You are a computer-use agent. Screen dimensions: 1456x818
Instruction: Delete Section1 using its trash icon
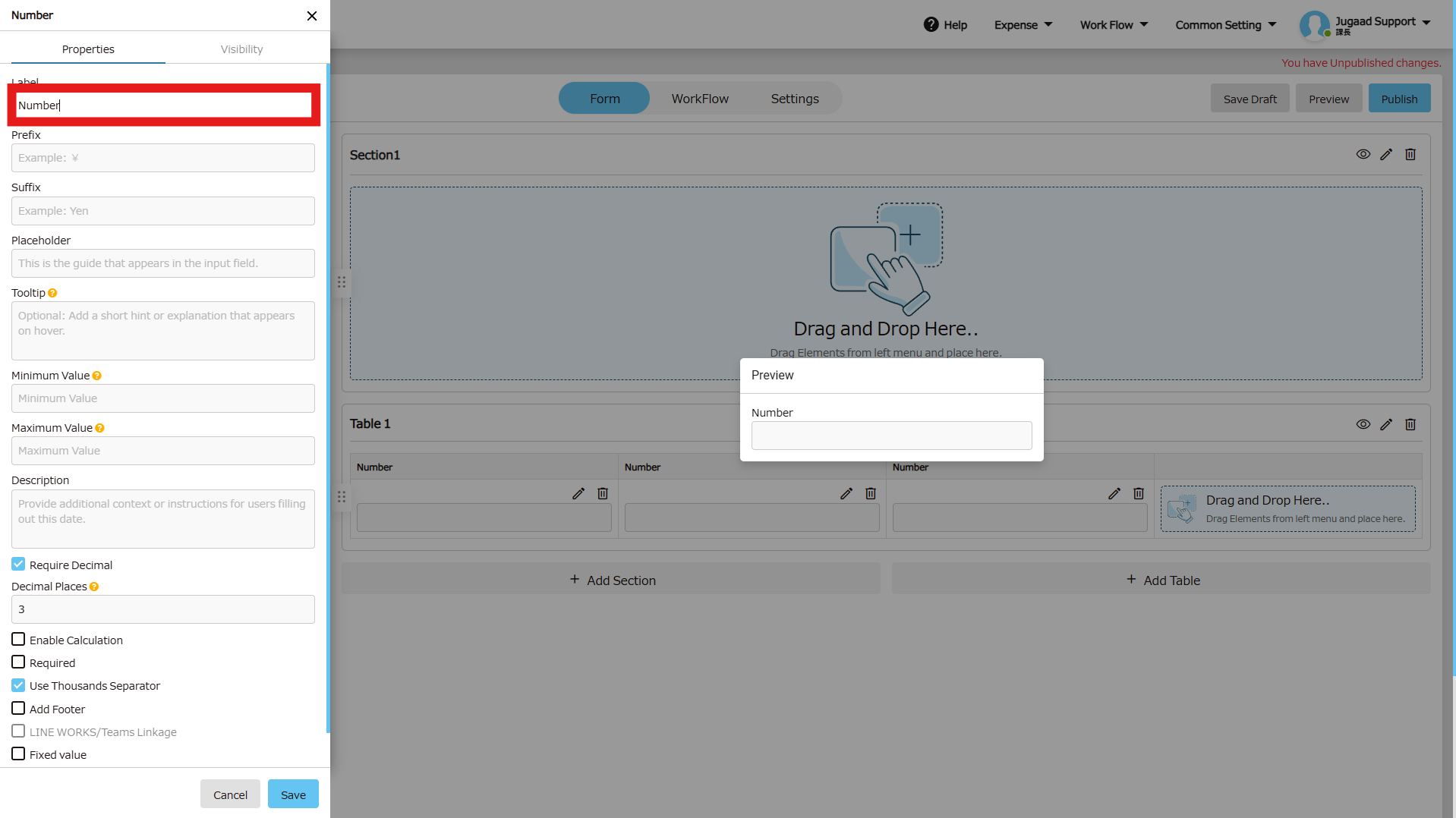click(1410, 155)
